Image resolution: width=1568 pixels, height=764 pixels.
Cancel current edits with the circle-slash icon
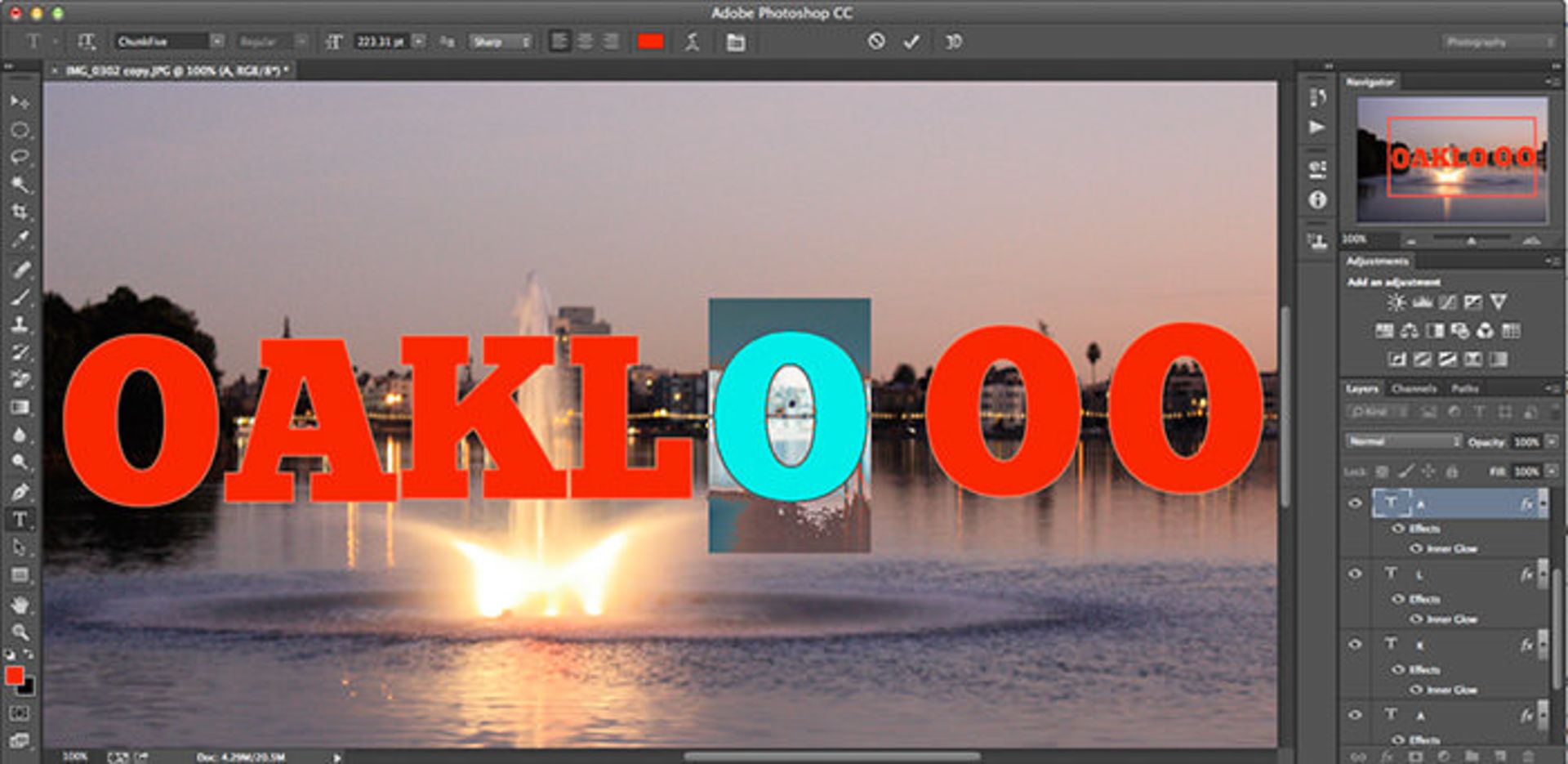pos(876,42)
